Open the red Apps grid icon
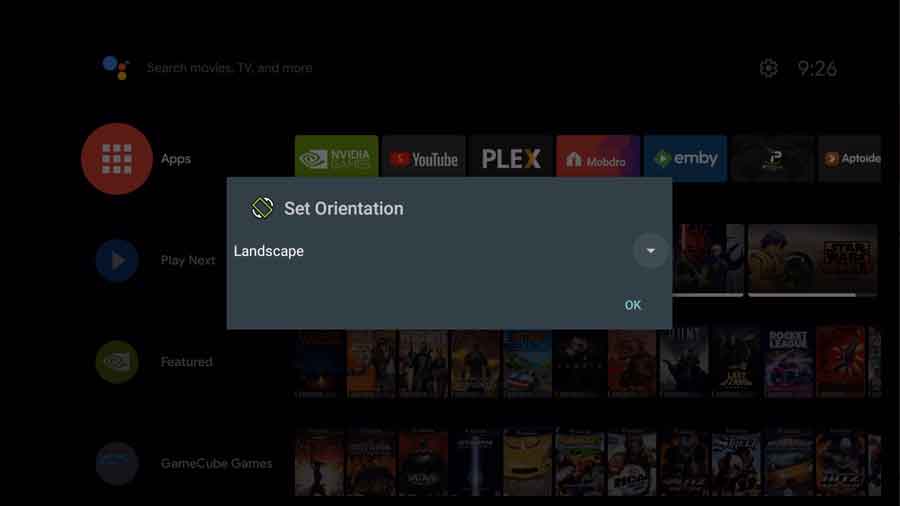This screenshot has height=506, width=900. click(x=117, y=159)
